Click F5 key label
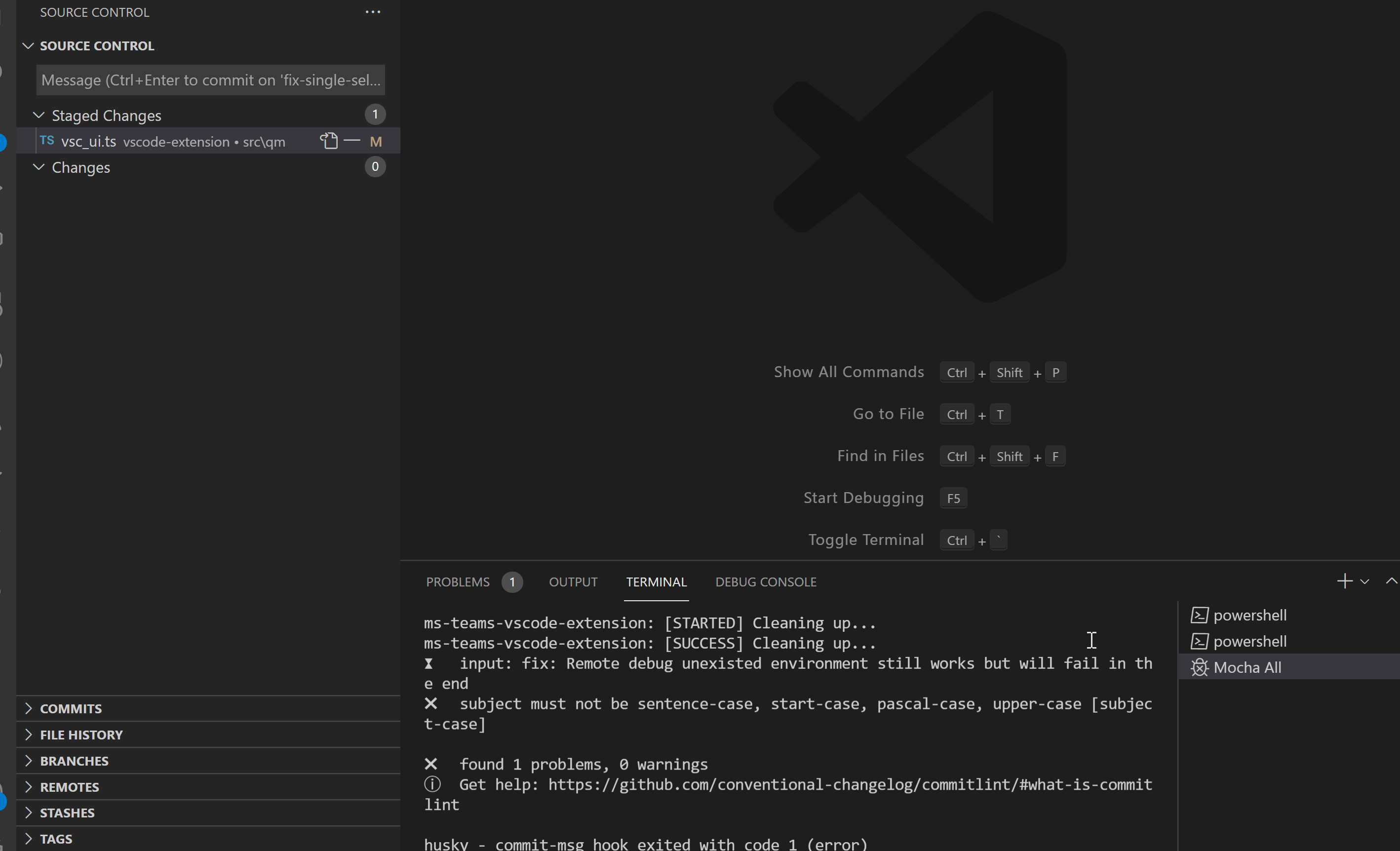Screen dimensions: 1400x851 click(x=953, y=498)
